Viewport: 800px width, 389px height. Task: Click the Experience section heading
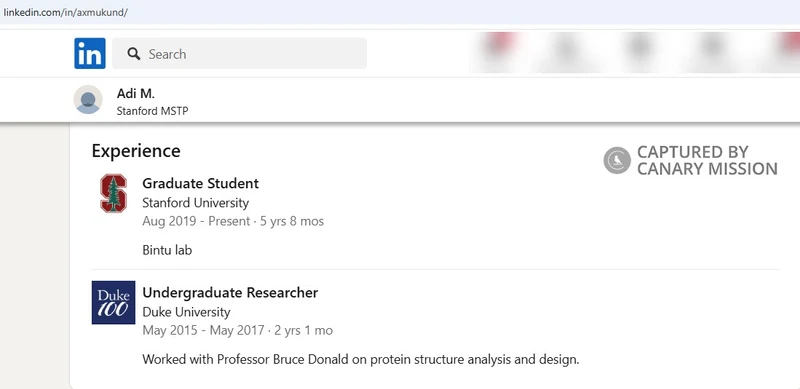[x=136, y=151]
